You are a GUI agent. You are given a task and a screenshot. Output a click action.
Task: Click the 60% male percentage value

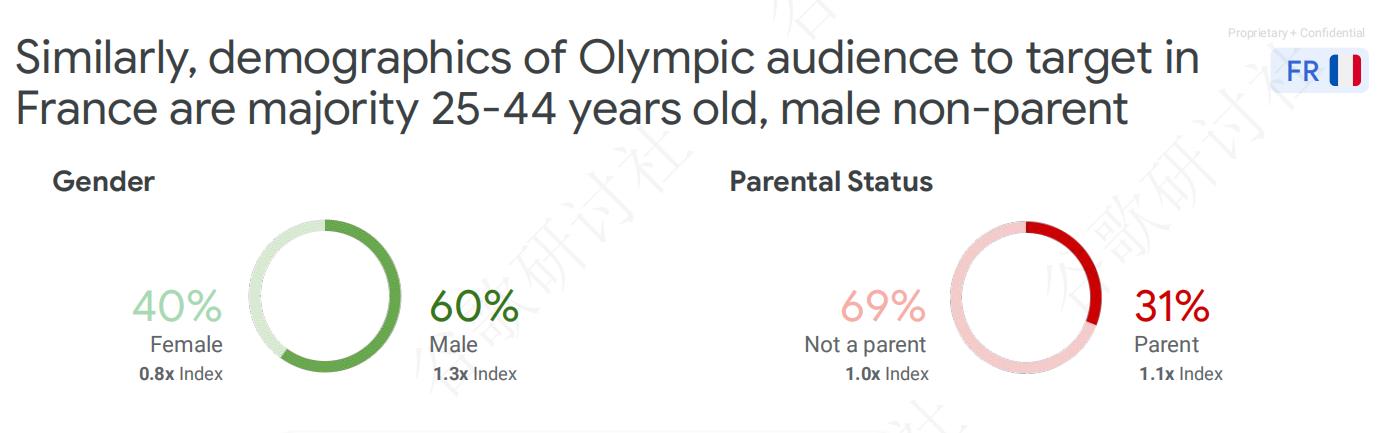pos(474,306)
